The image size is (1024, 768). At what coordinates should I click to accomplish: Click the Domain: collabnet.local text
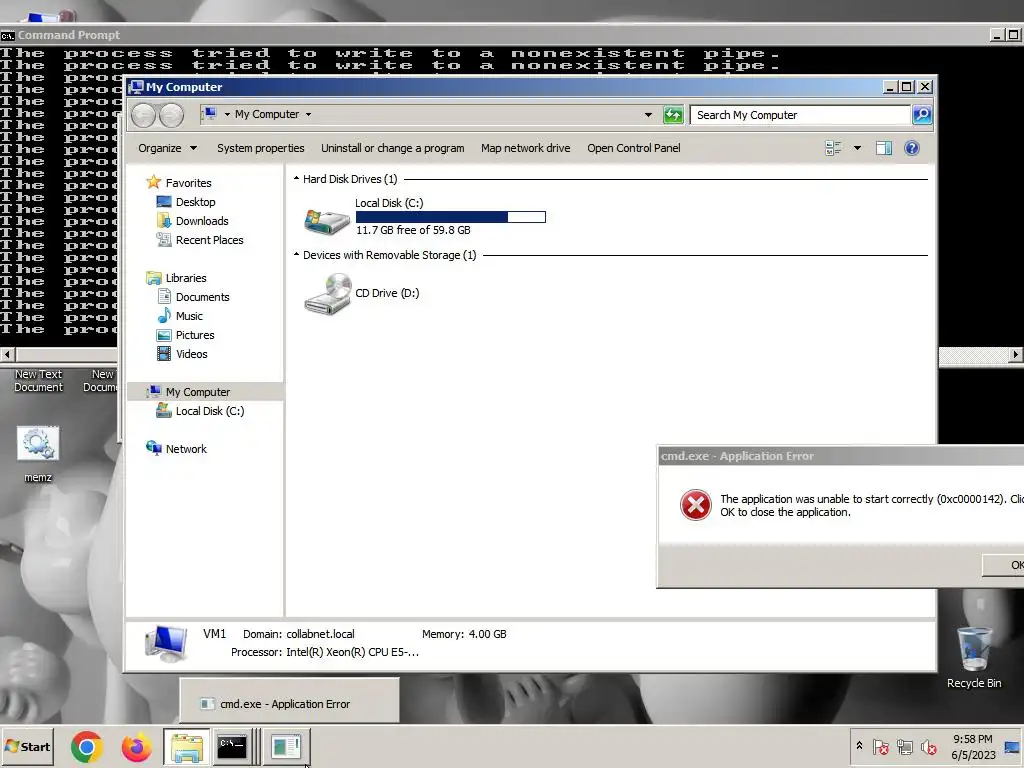[x=298, y=633]
